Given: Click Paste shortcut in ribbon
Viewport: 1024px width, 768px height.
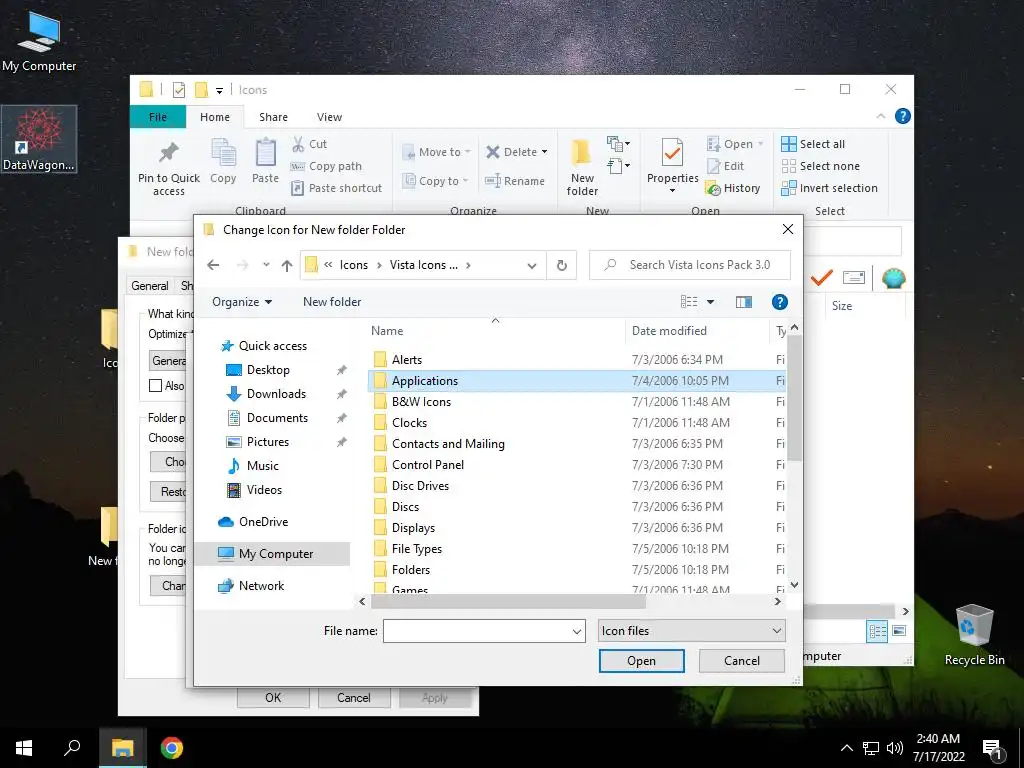Looking at the screenshot, I should click(x=336, y=188).
